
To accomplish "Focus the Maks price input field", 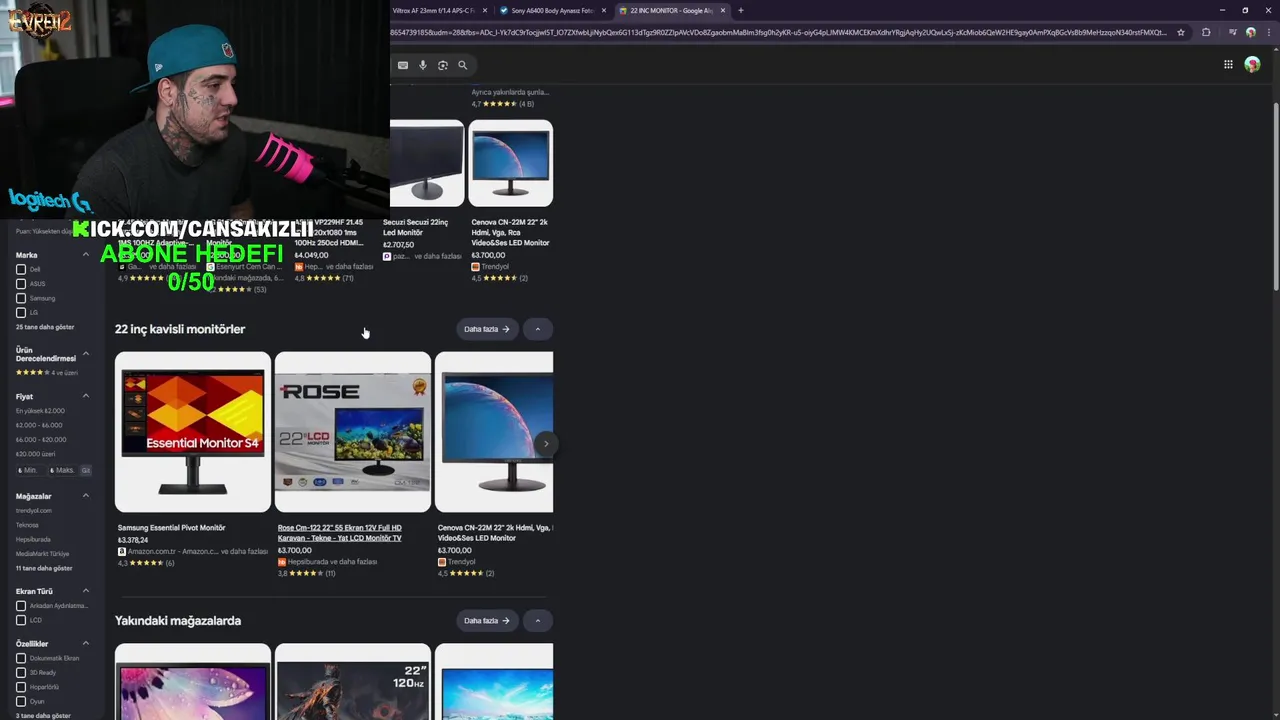I will point(63,470).
